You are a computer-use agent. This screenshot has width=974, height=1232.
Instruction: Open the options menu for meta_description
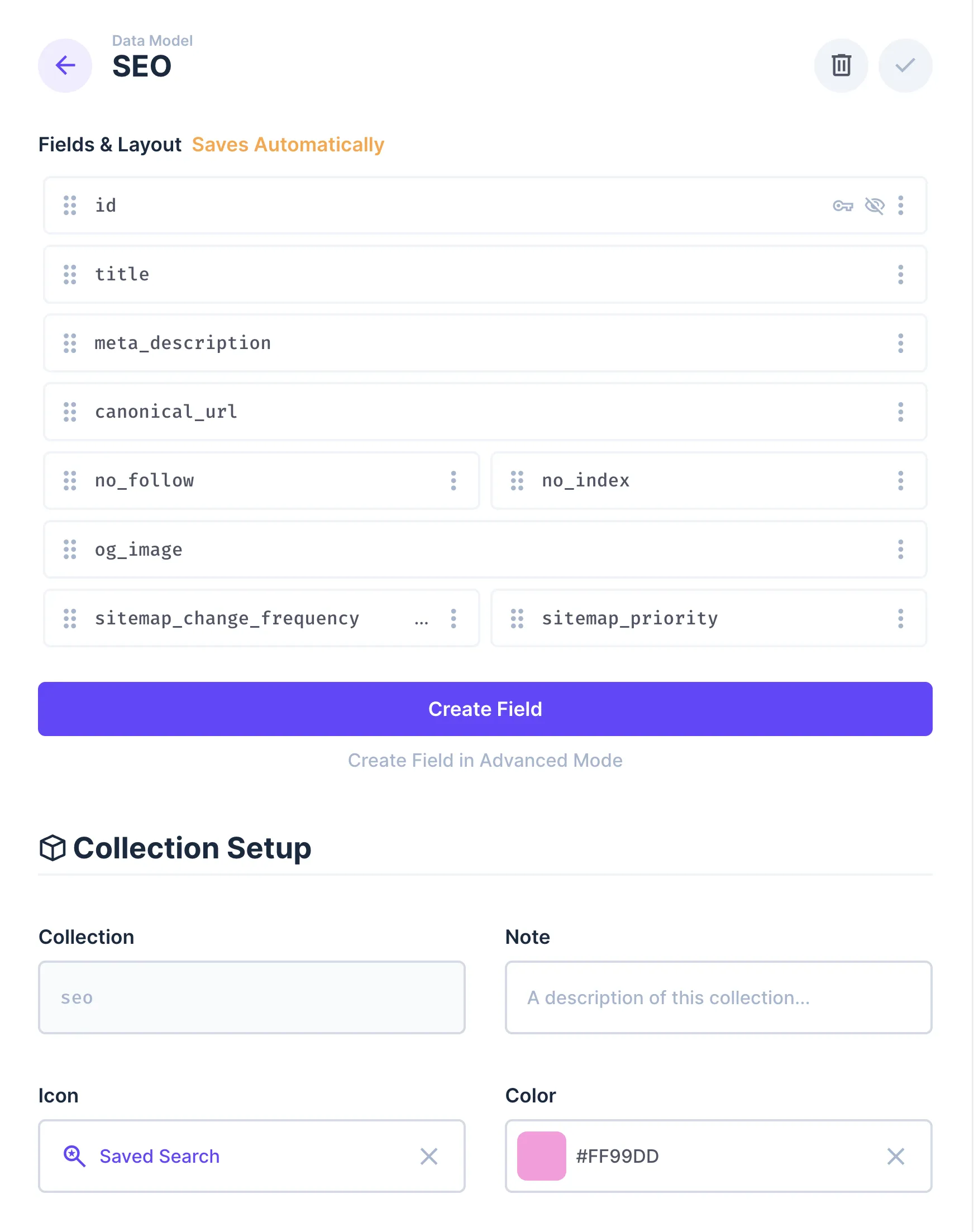coord(900,343)
